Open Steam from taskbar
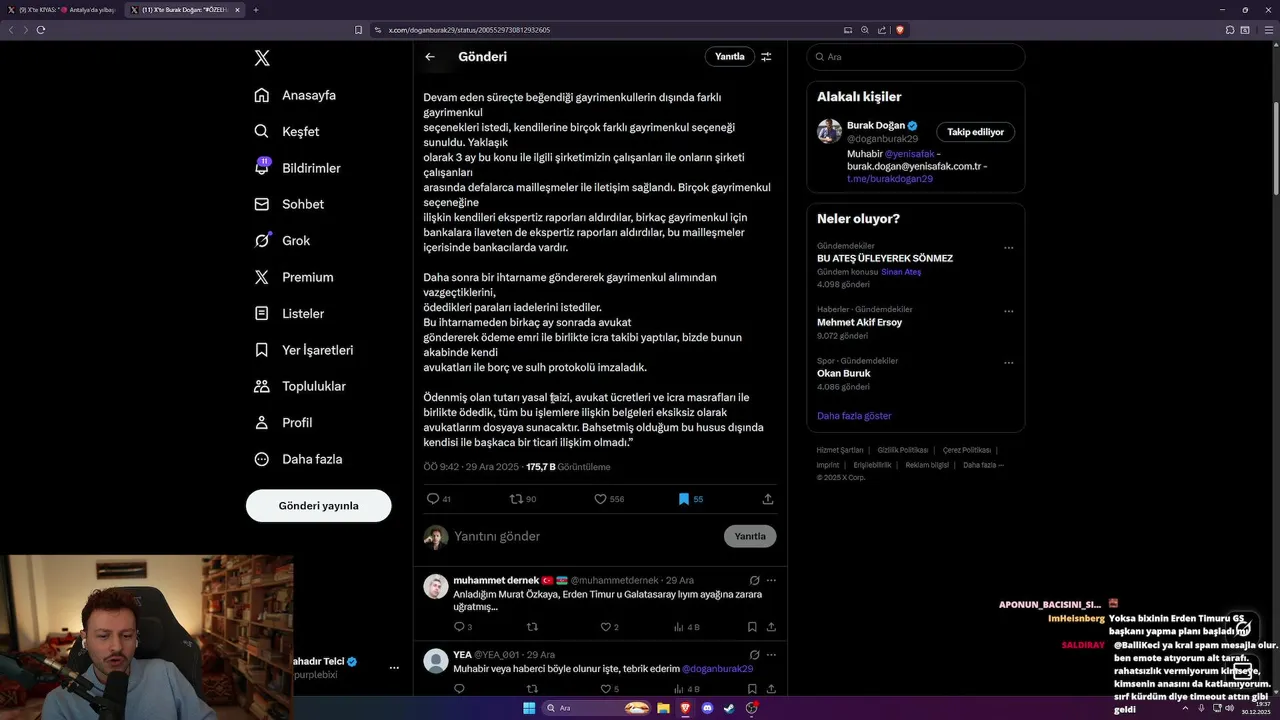1280x720 pixels. click(x=730, y=708)
